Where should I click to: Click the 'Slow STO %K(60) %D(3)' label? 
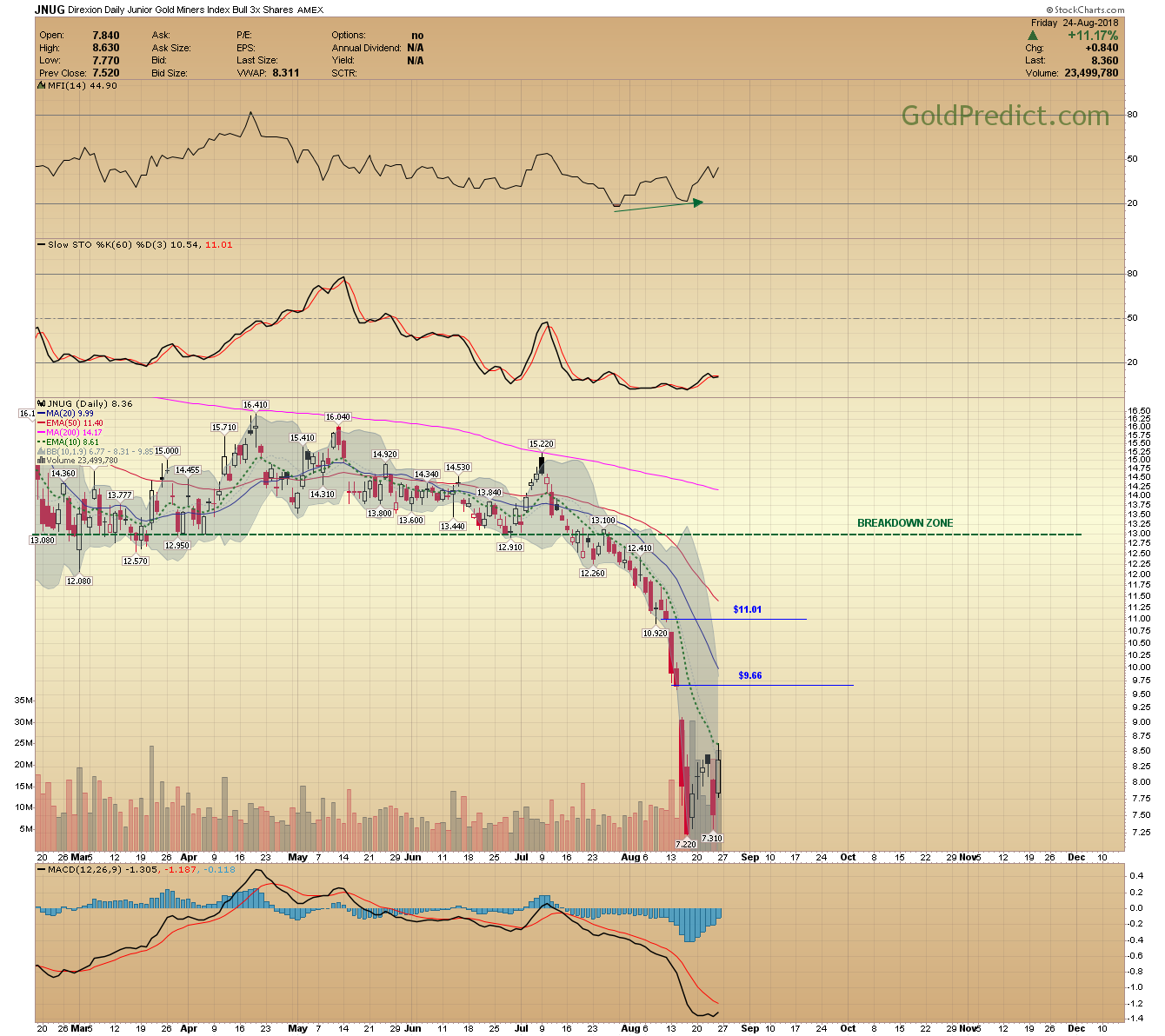(107, 245)
